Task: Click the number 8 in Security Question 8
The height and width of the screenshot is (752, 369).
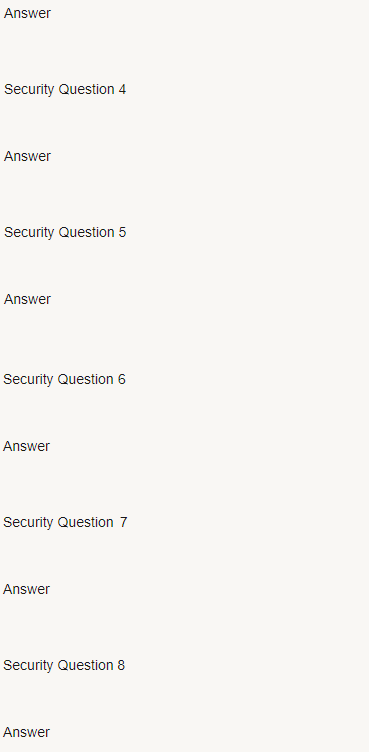Action: pyautogui.click(x=121, y=666)
